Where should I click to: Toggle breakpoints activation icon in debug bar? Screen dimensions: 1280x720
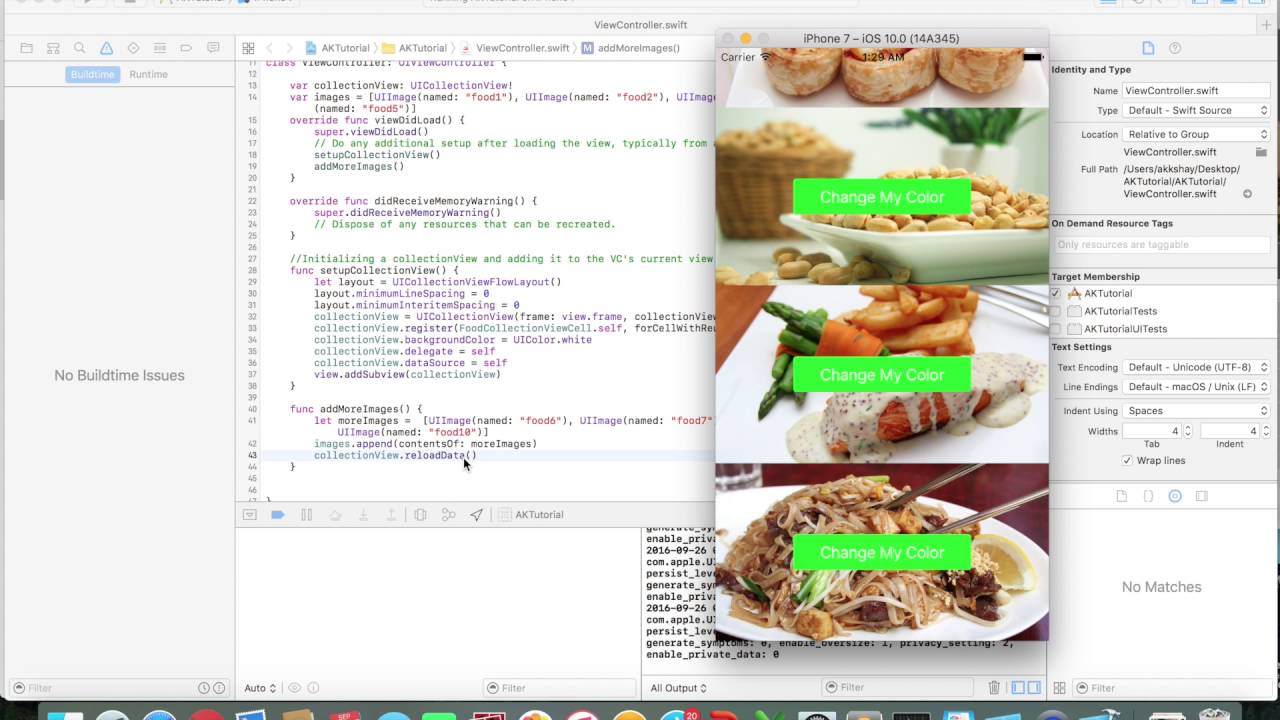click(278, 515)
